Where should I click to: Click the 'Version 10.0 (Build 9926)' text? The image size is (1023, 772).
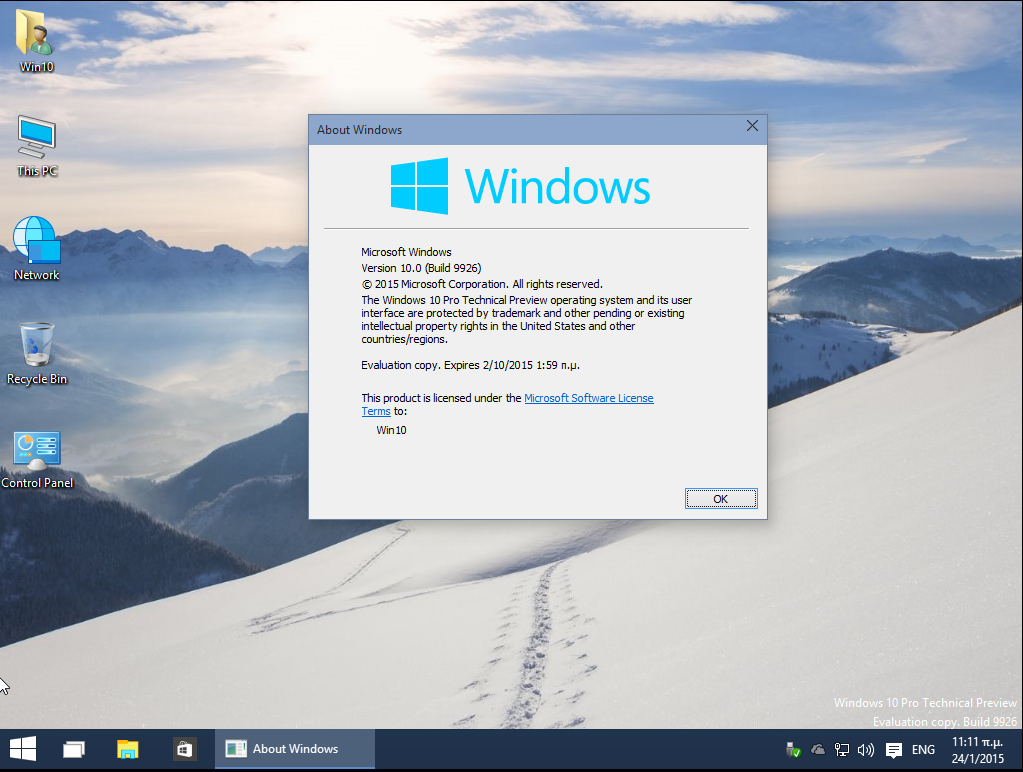[421, 268]
